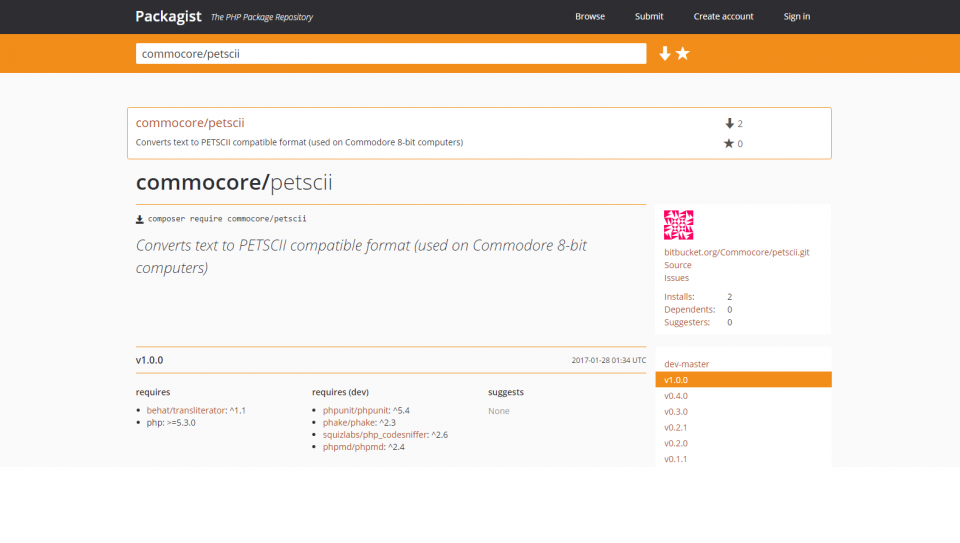Focus the package search input field

[391, 53]
